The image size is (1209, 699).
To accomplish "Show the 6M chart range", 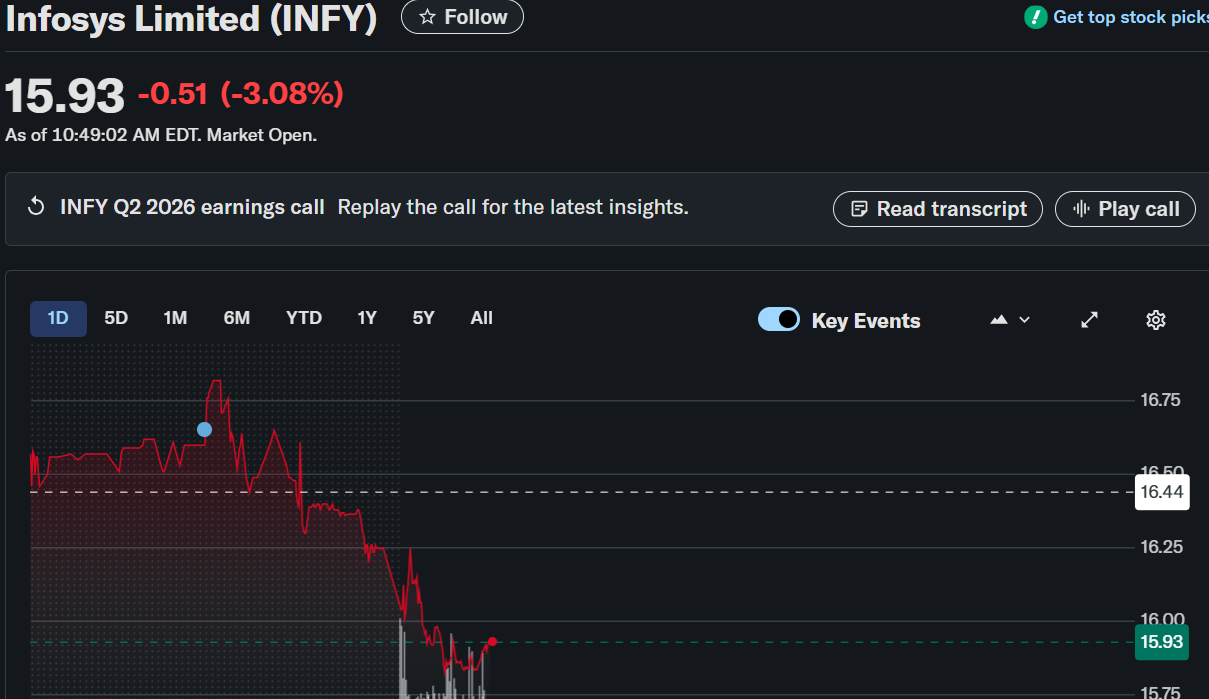I will (237, 318).
